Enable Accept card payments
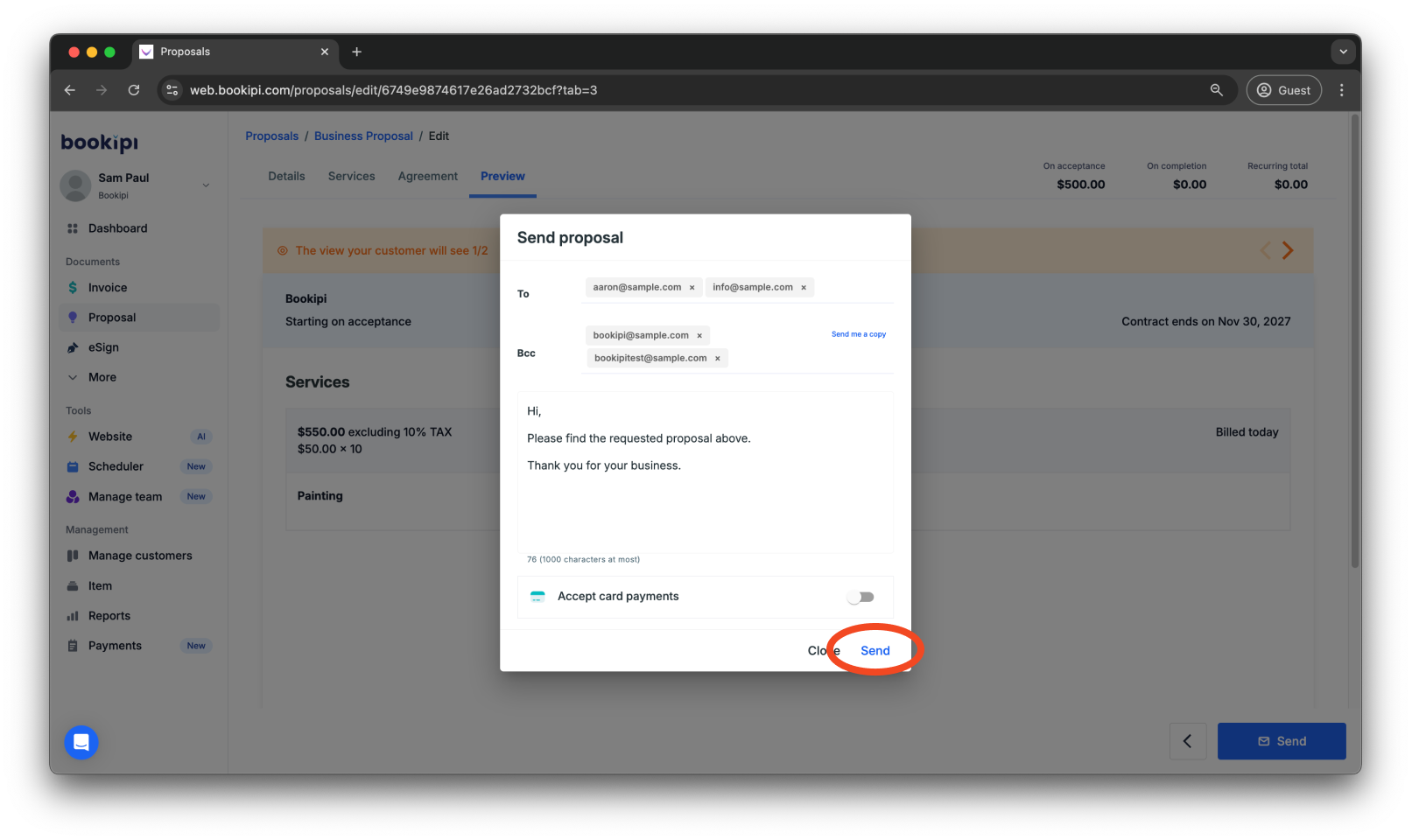The image size is (1412, 840). 860,596
